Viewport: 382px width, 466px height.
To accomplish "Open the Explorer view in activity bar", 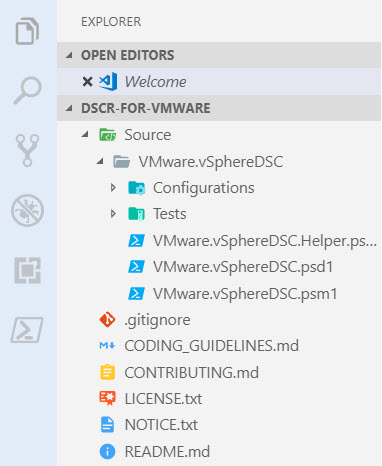I will [x=27, y=31].
